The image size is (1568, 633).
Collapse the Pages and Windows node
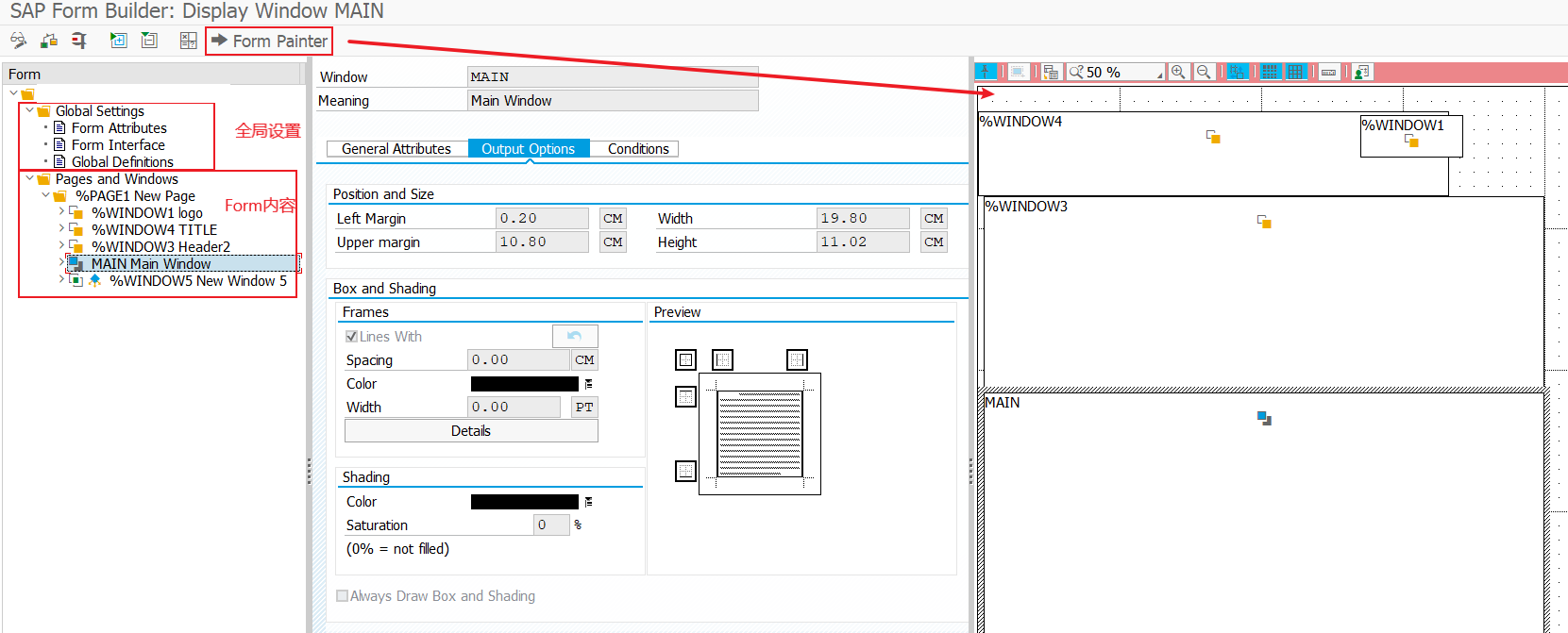(29, 178)
